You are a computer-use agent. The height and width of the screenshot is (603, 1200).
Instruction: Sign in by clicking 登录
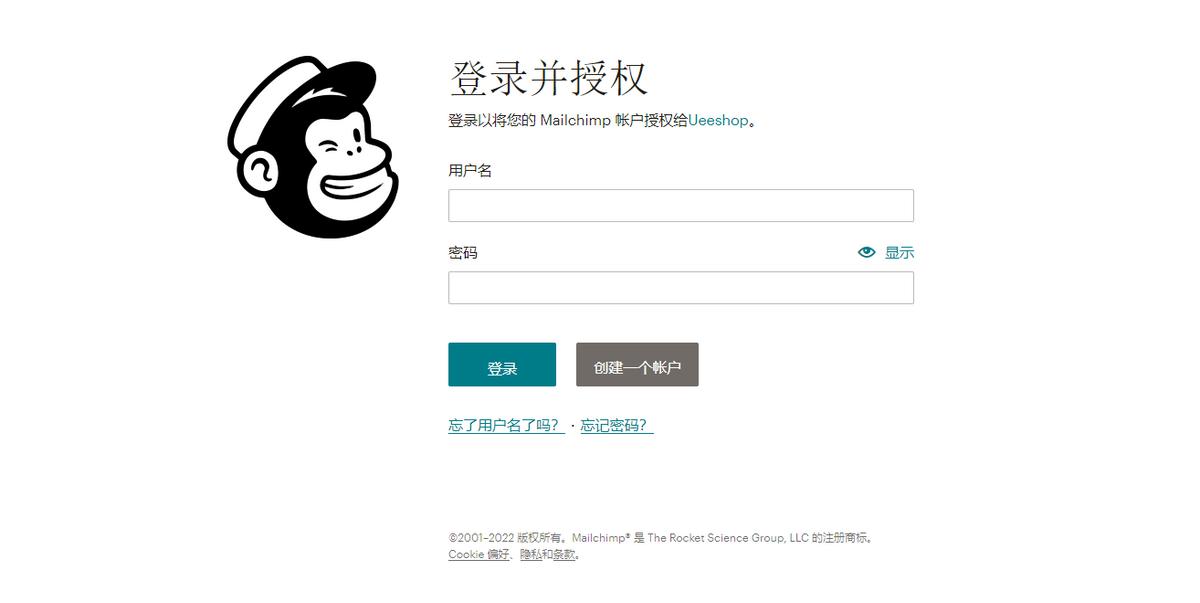tap(501, 364)
